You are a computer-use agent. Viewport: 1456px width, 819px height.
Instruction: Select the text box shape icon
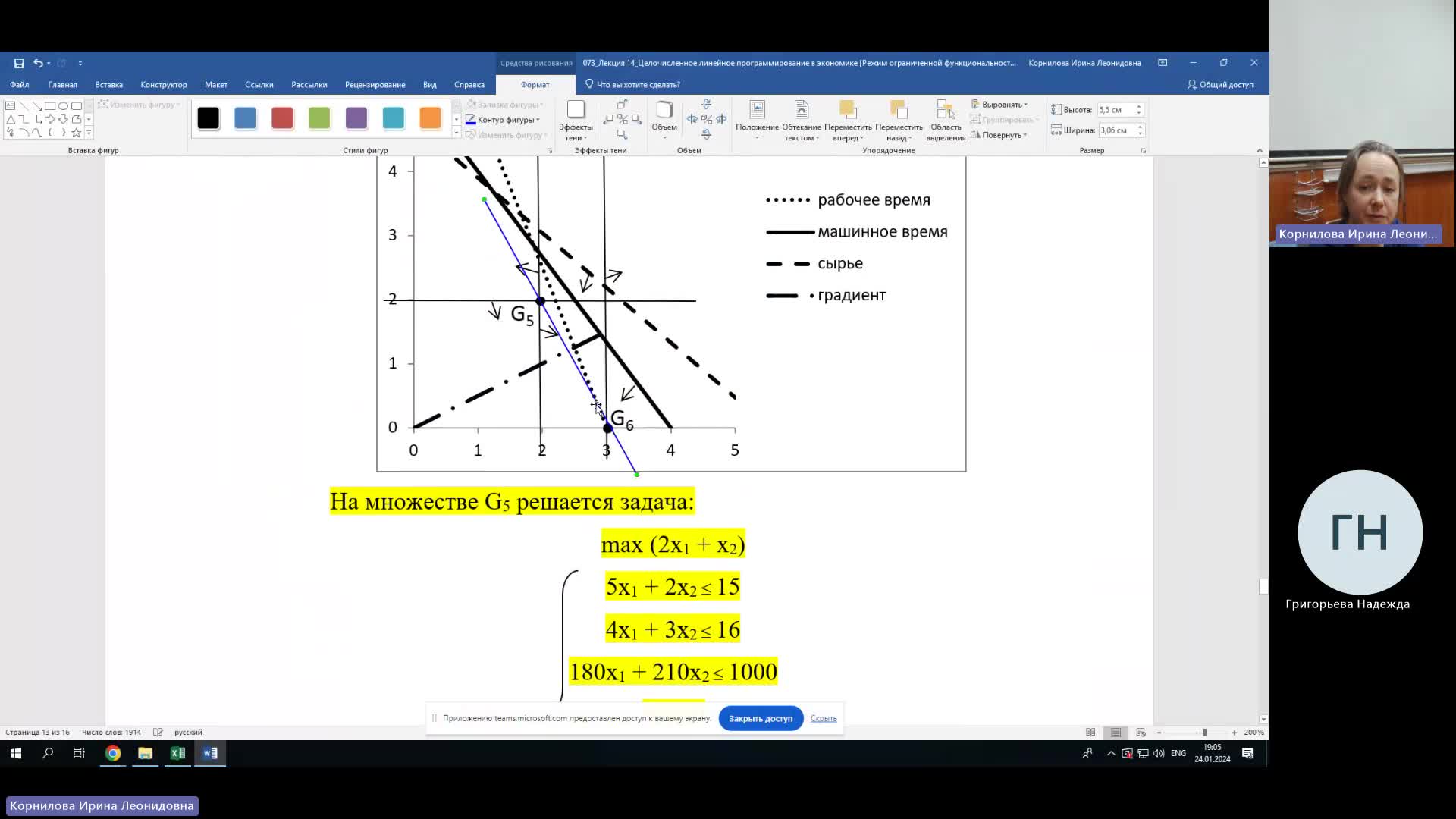click(x=11, y=106)
